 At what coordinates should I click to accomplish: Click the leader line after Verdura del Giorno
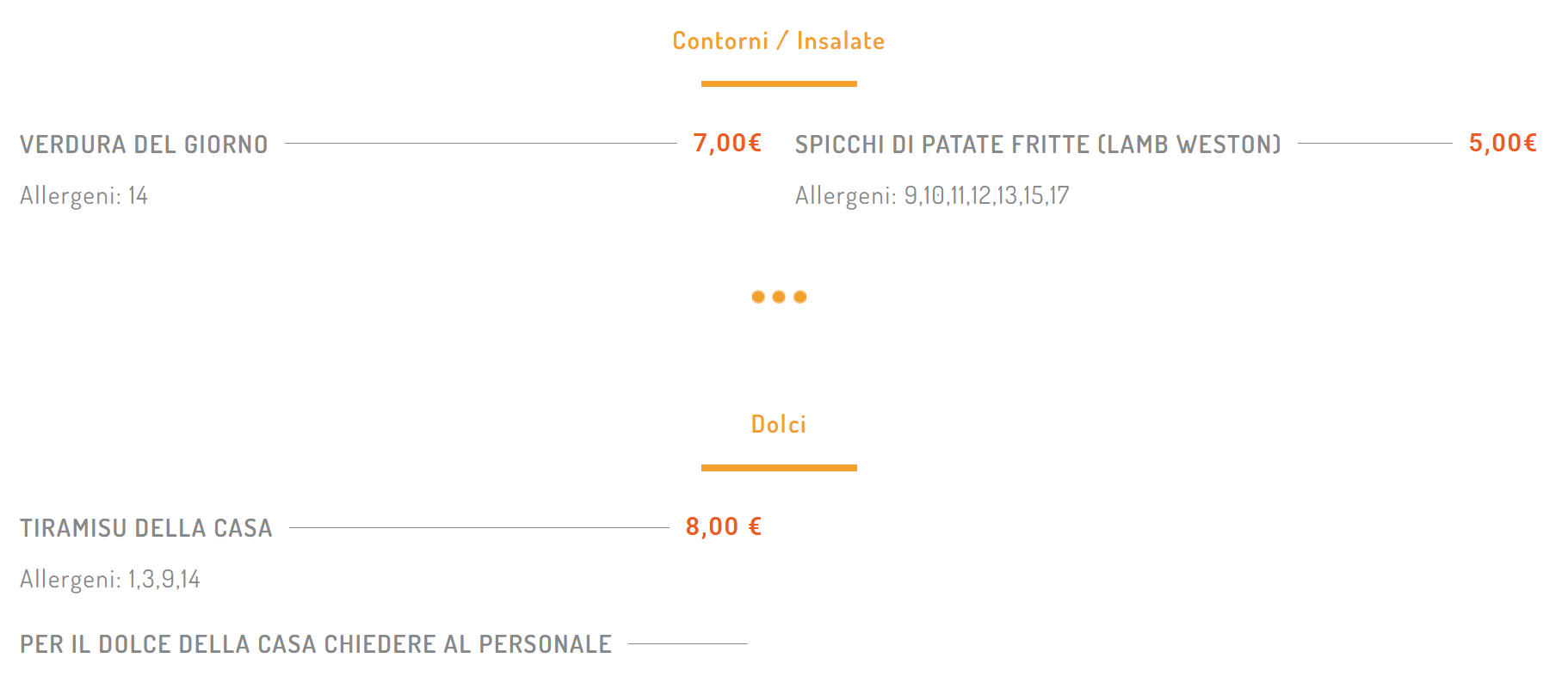click(x=480, y=144)
